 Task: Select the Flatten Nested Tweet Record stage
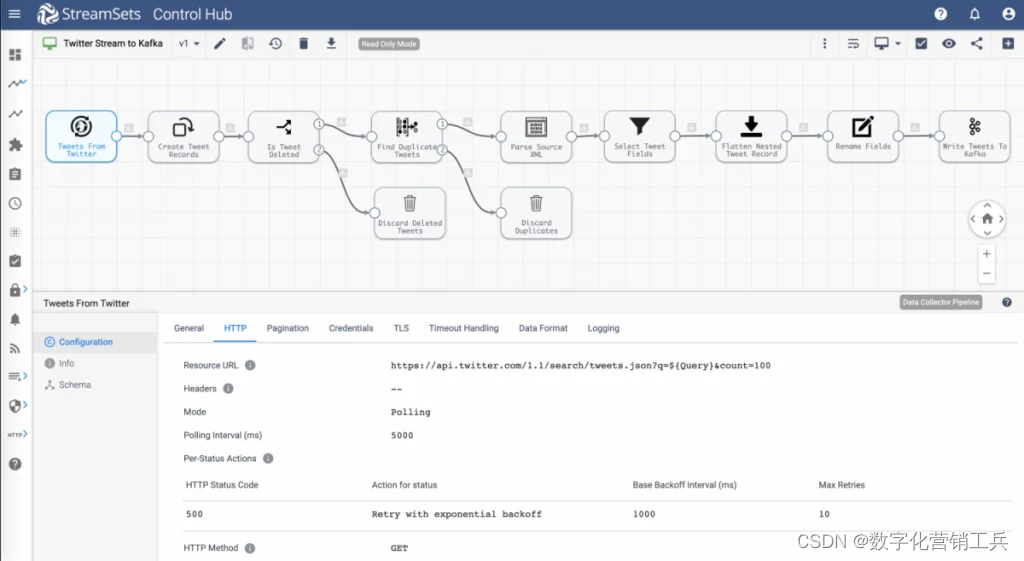[751, 136]
